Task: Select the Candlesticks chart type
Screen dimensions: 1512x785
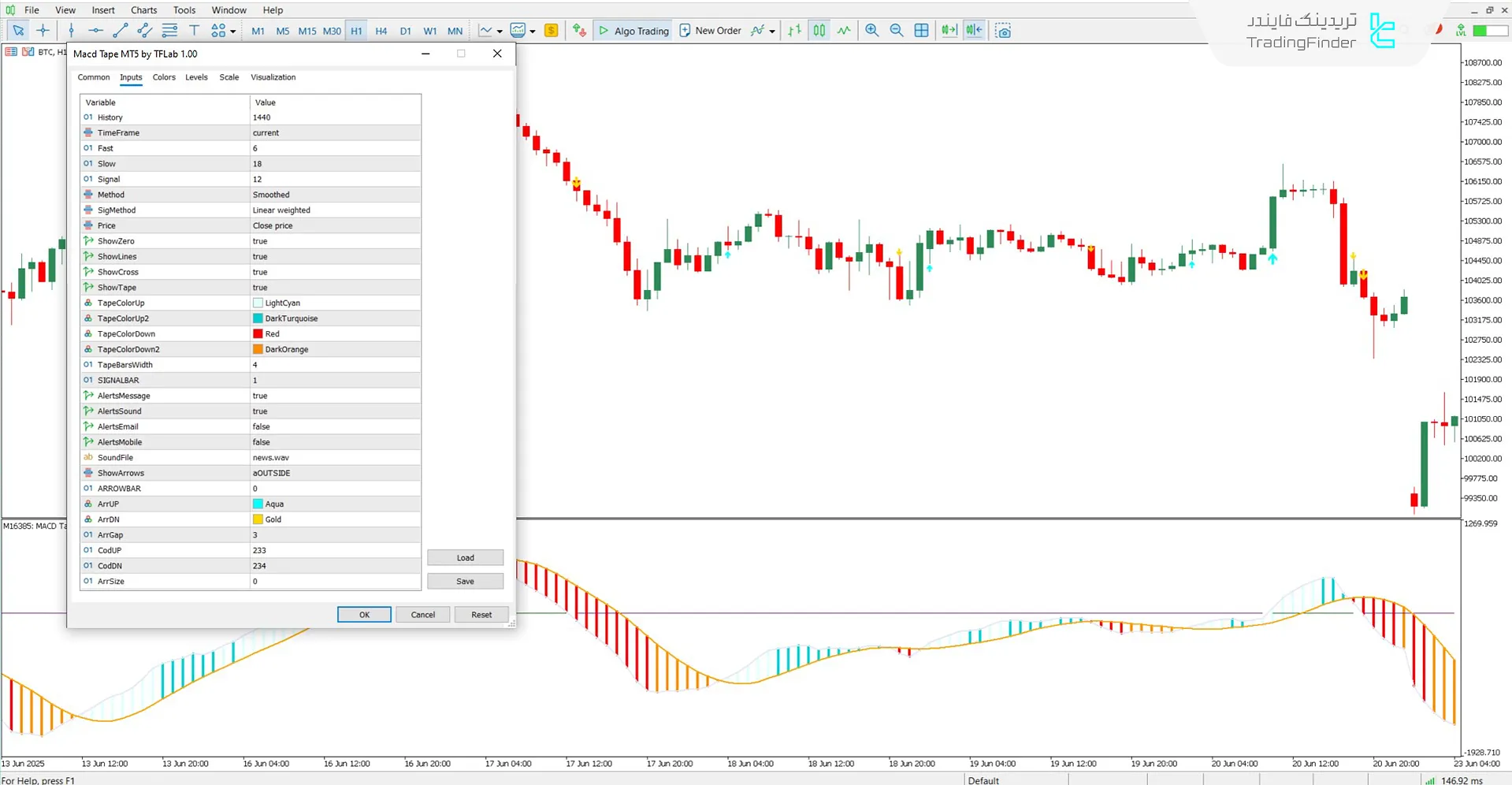Action: [819, 30]
